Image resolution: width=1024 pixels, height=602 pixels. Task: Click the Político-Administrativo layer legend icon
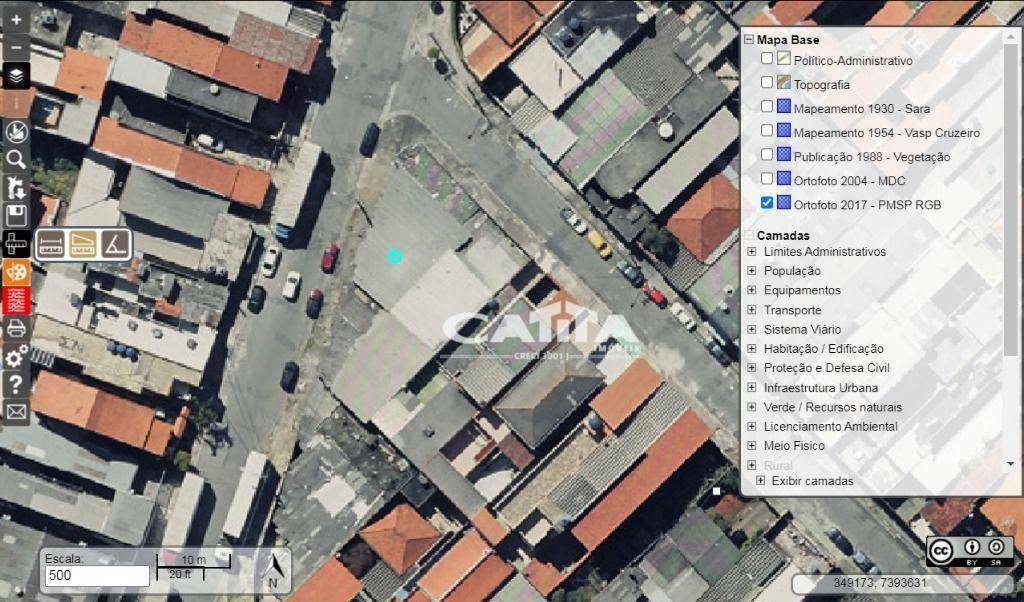[x=784, y=58]
